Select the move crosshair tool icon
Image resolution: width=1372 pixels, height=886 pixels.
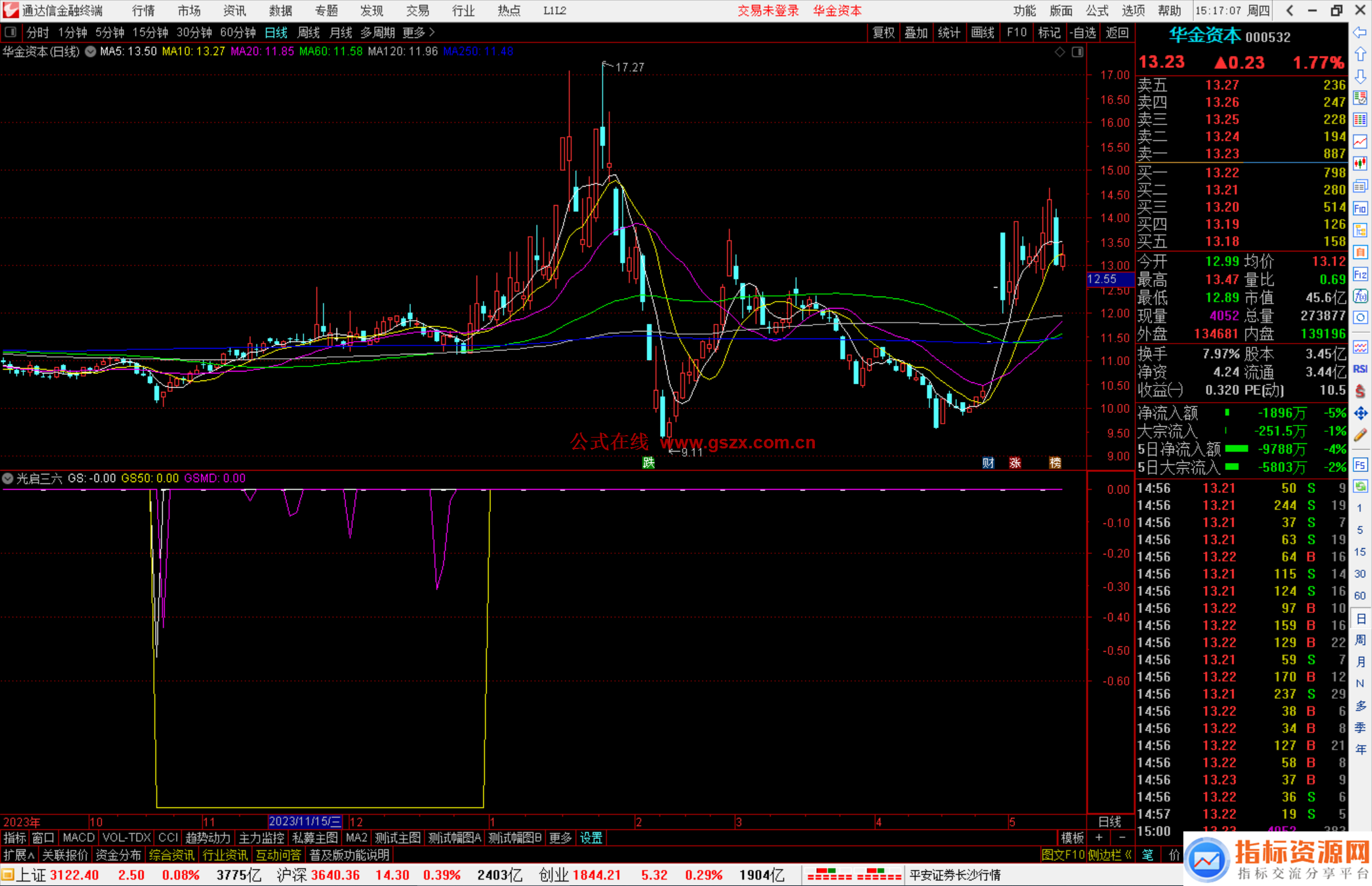1360,413
